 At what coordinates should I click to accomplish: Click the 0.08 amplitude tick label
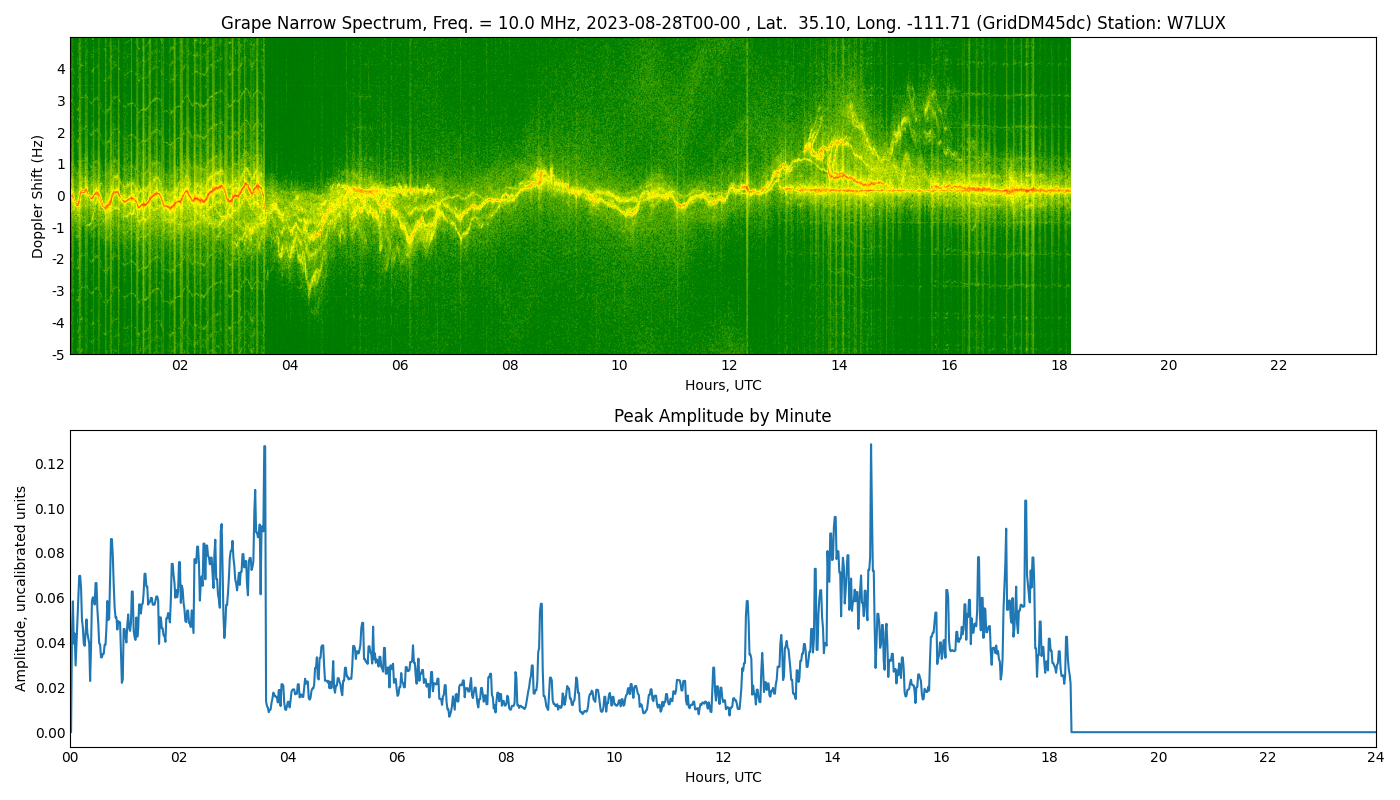(x=49, y=553)
